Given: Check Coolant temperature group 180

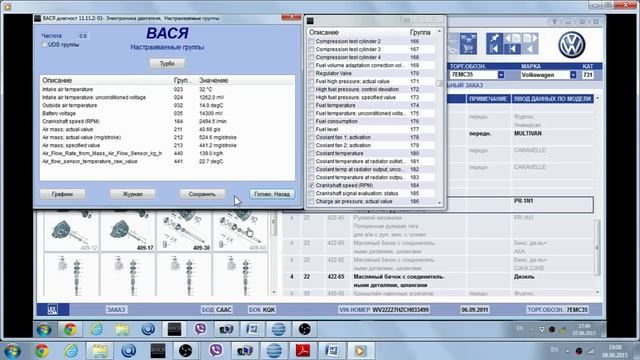Looking at the screenshot, I should tap(311, 153).
